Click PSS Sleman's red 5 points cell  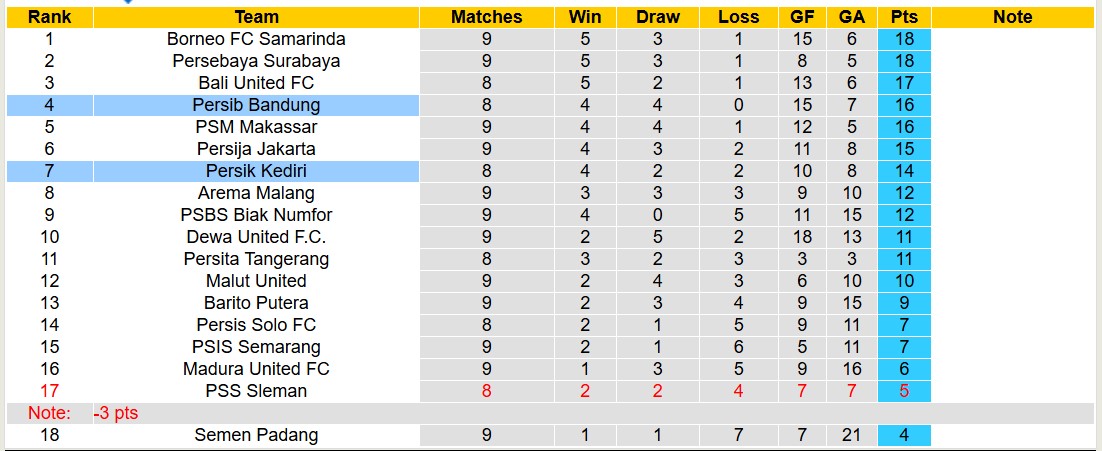904,391
